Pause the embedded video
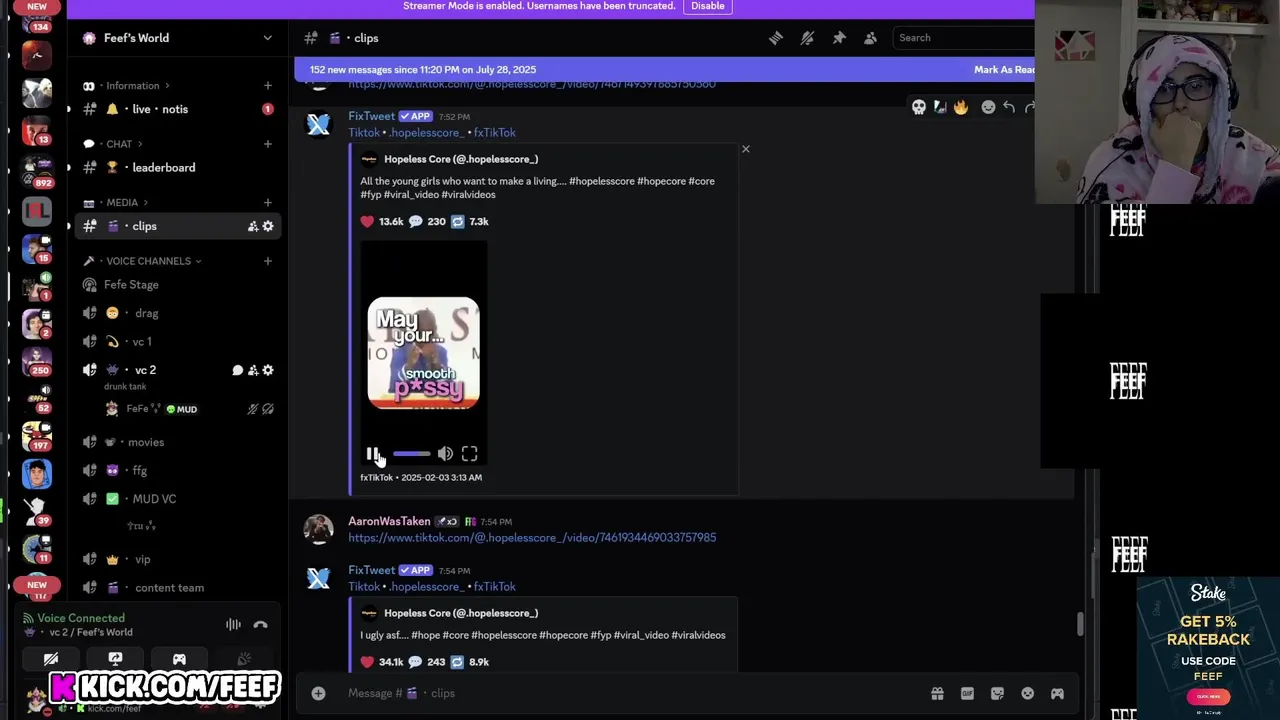 point(372,454)
